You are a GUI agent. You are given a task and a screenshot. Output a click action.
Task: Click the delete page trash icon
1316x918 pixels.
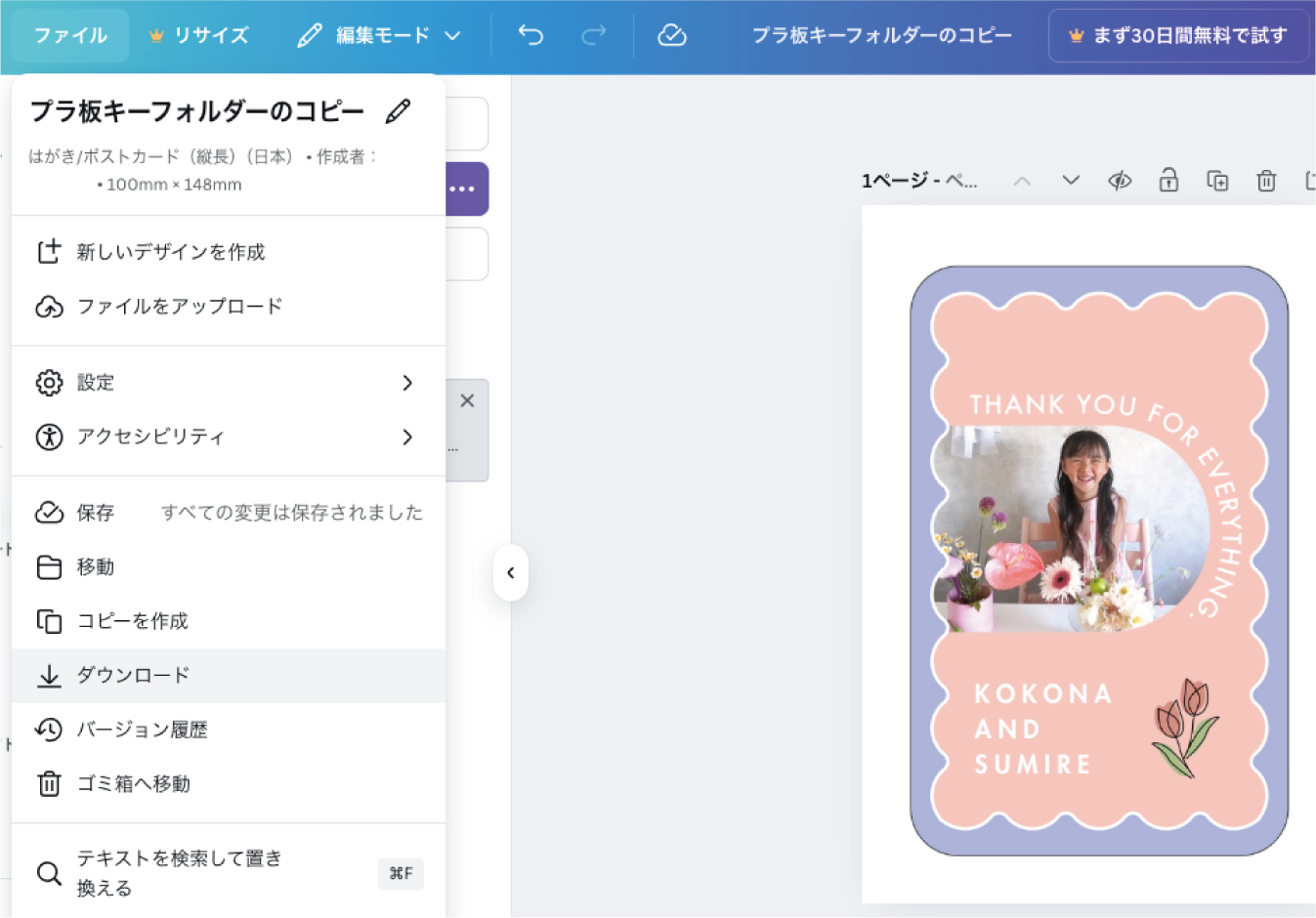tap(1266, 181)
